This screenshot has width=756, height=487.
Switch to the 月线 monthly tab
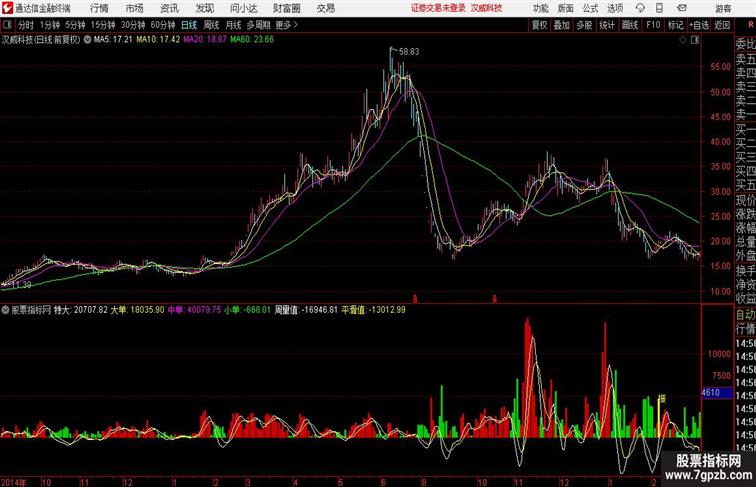coord(233,25)
